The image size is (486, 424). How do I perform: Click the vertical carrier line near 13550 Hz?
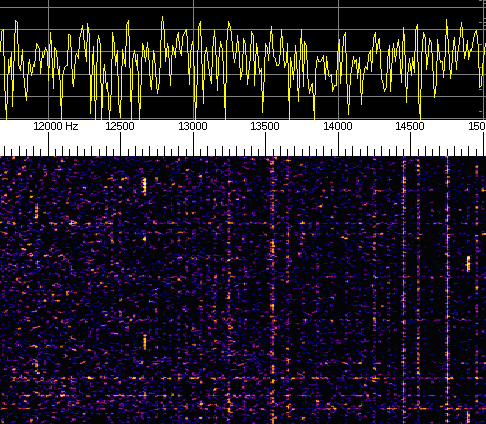[273, 290]
